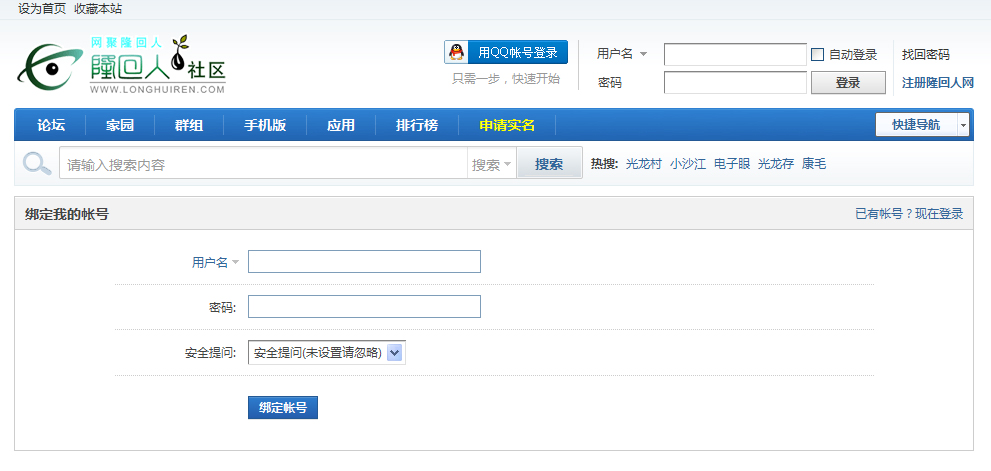
Task: Open the 排行榜 nav tab
Action: (416, 125)
